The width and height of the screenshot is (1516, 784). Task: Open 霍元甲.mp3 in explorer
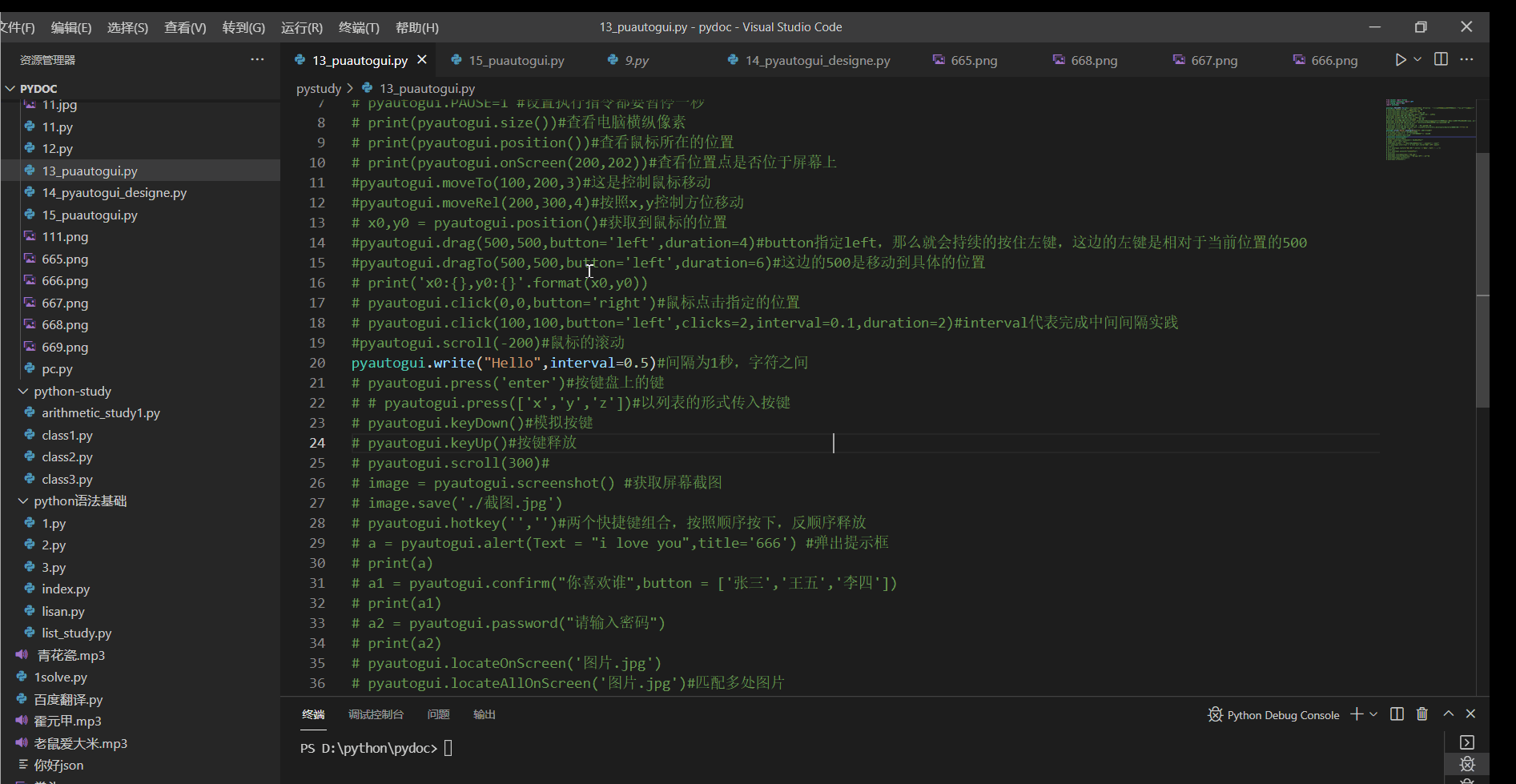coord(67,721)
